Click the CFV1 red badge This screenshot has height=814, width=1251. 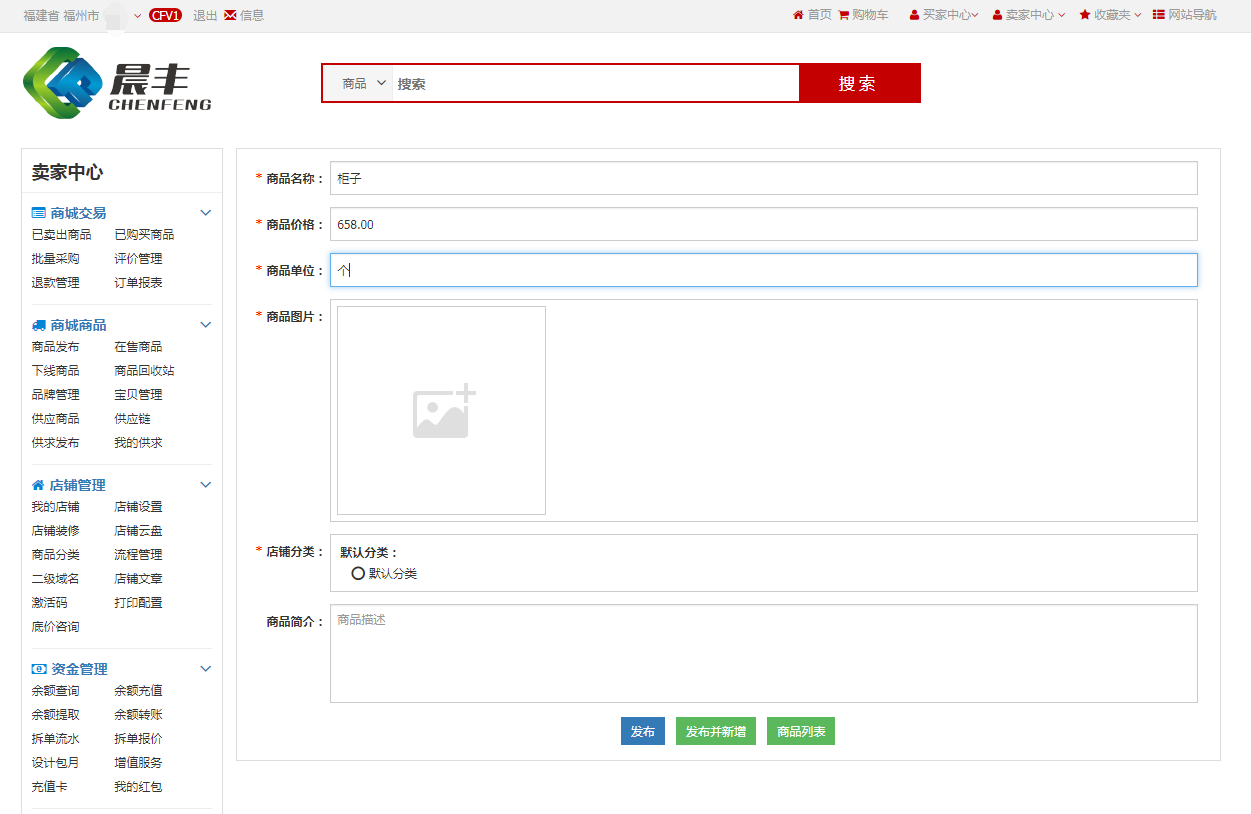click(165, 15)
